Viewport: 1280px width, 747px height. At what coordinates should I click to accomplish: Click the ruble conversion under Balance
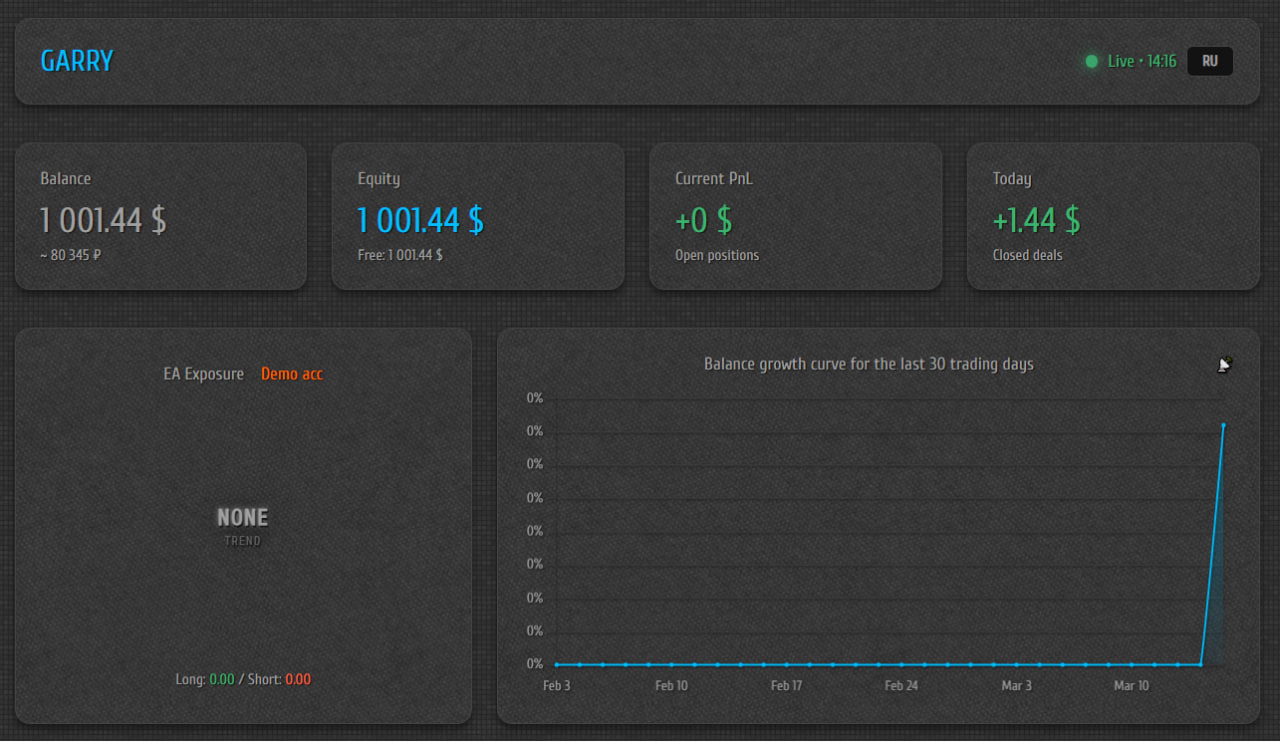tap(70, 255)
